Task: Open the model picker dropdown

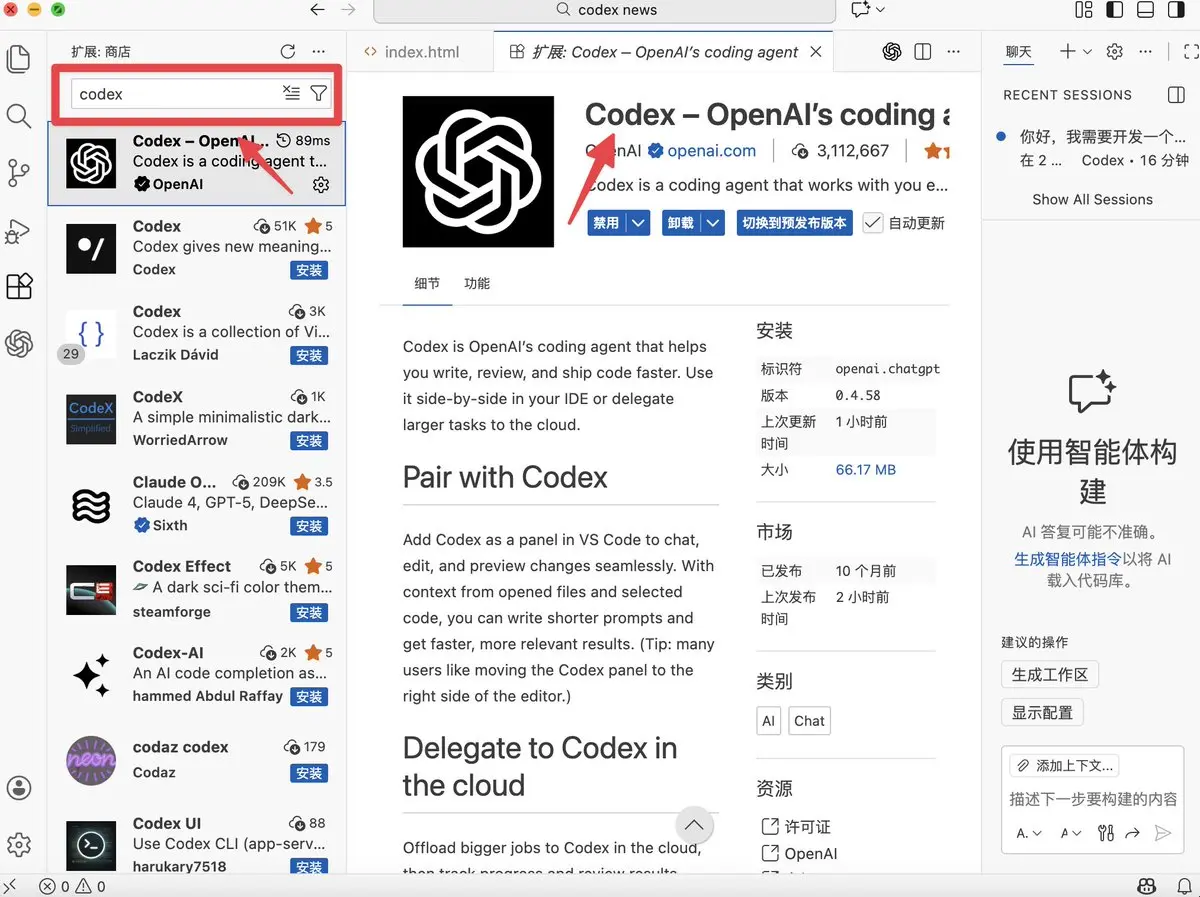Action: [x=1071, y=833]
